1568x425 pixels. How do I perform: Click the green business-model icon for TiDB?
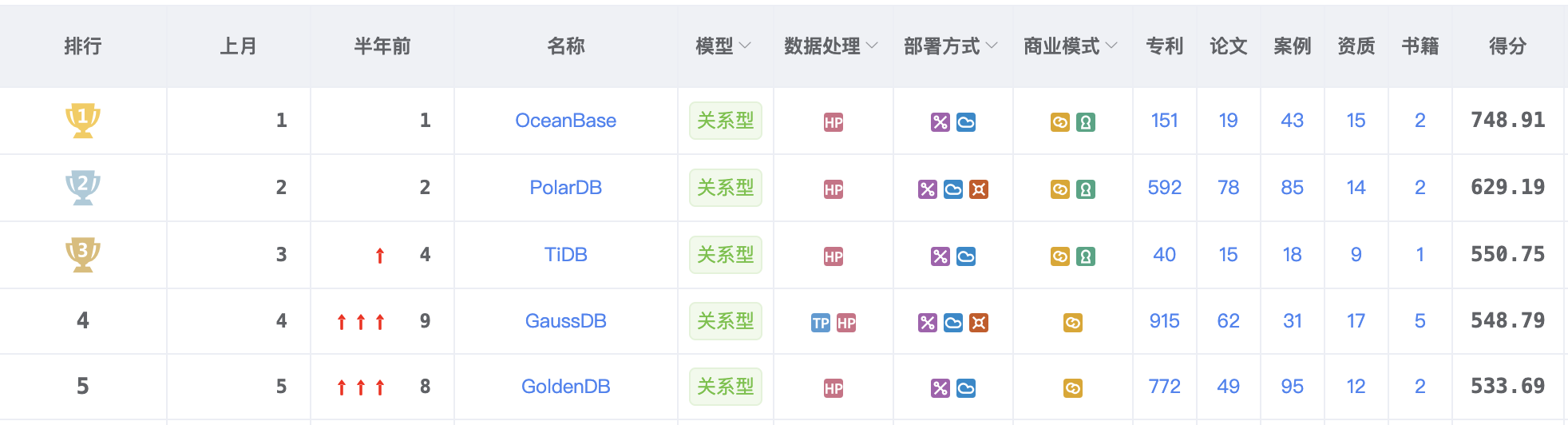click(x=1085, y=256)
